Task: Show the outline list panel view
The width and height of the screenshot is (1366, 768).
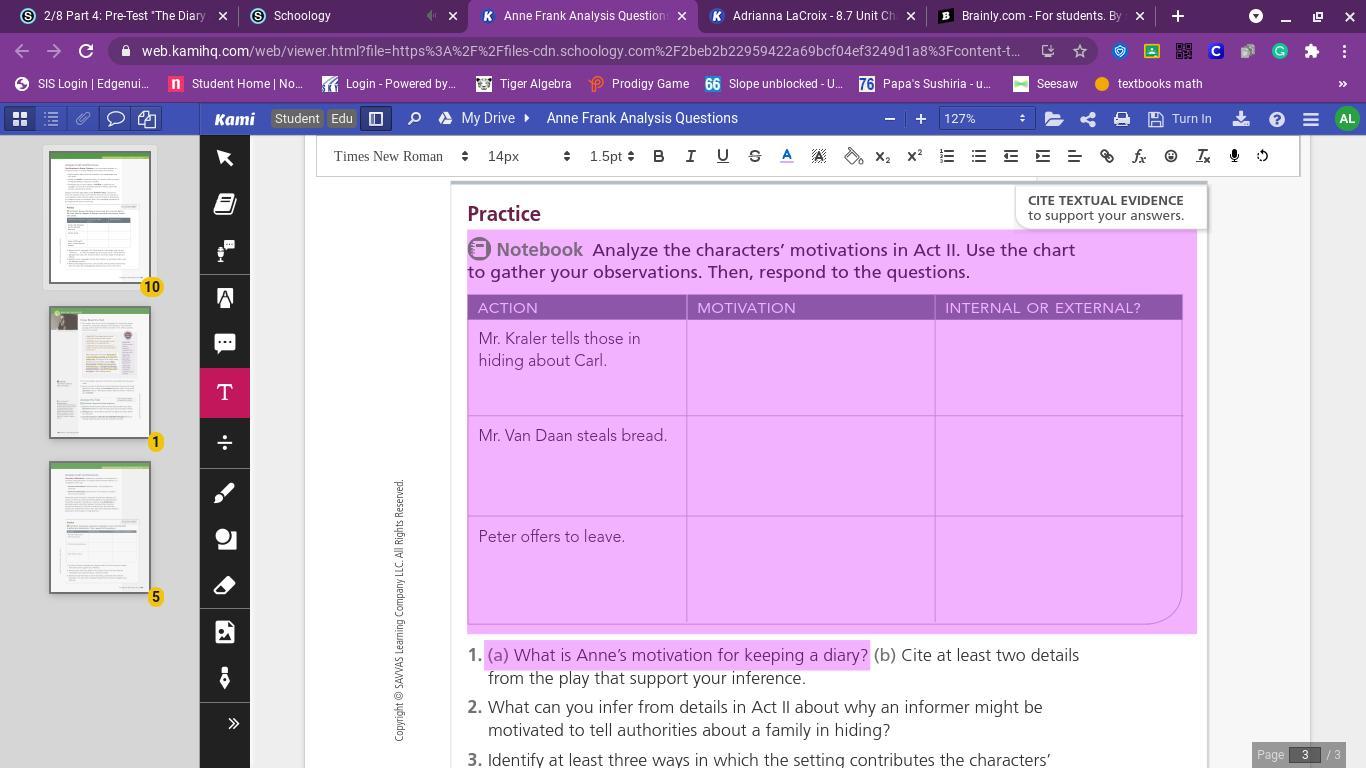Action: pos(51,119)
